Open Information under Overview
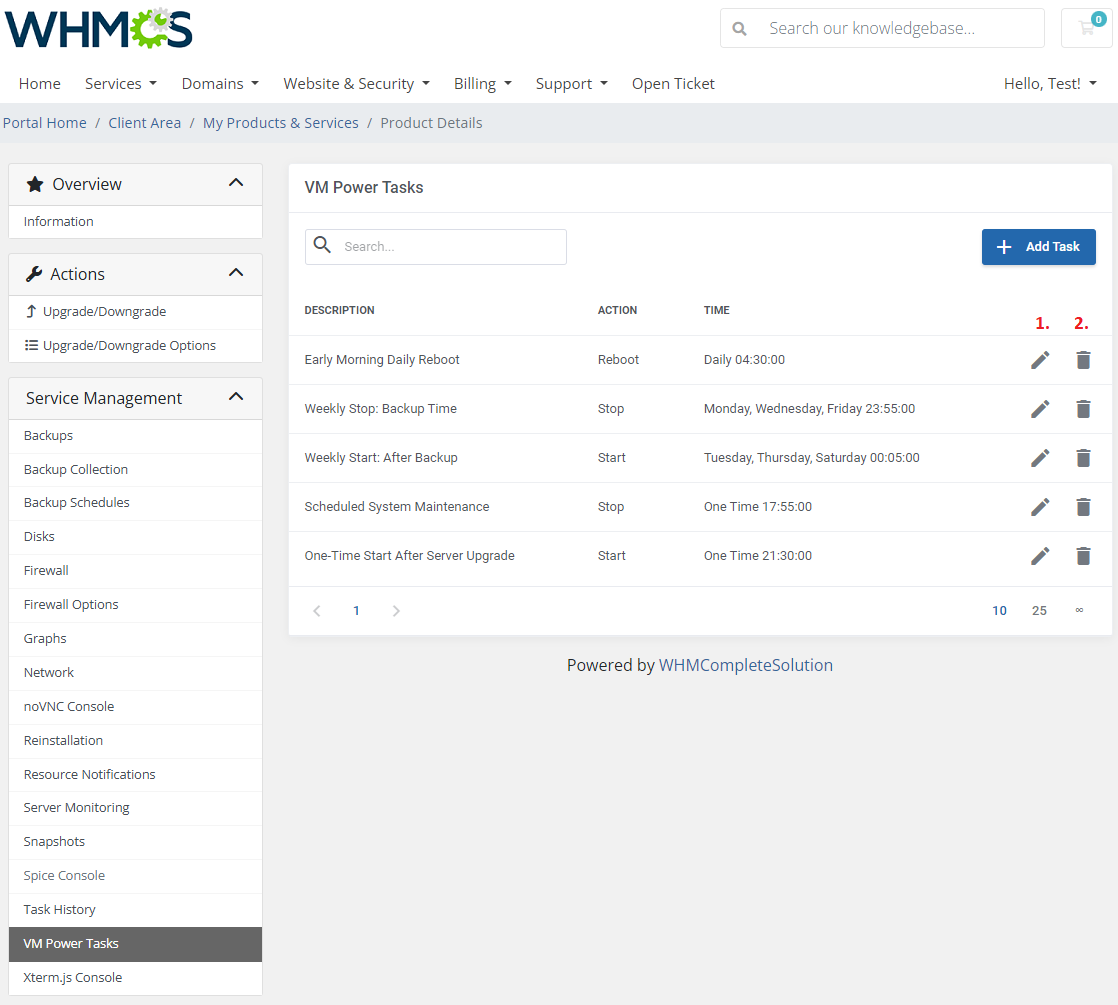The height and width of the screenshot is (1005, 1118). click(x=135, y=222)
